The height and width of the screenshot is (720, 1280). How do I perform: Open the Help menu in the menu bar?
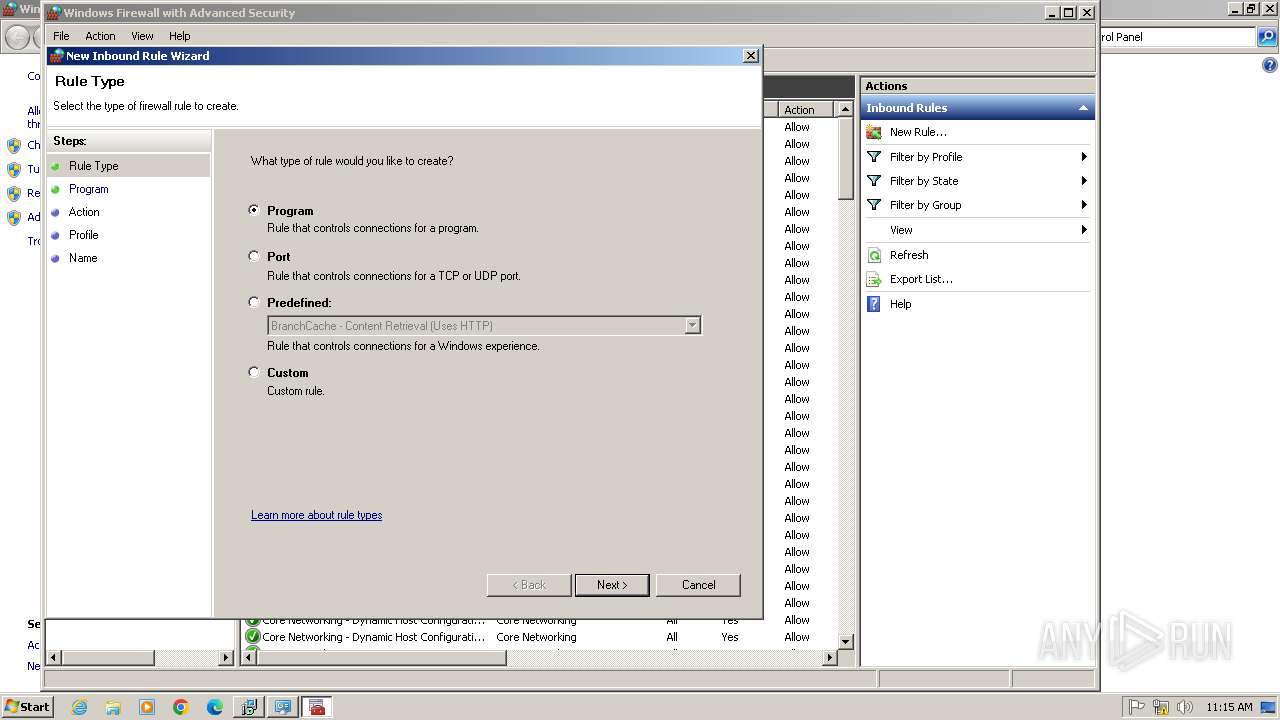(x=179, y=36)
